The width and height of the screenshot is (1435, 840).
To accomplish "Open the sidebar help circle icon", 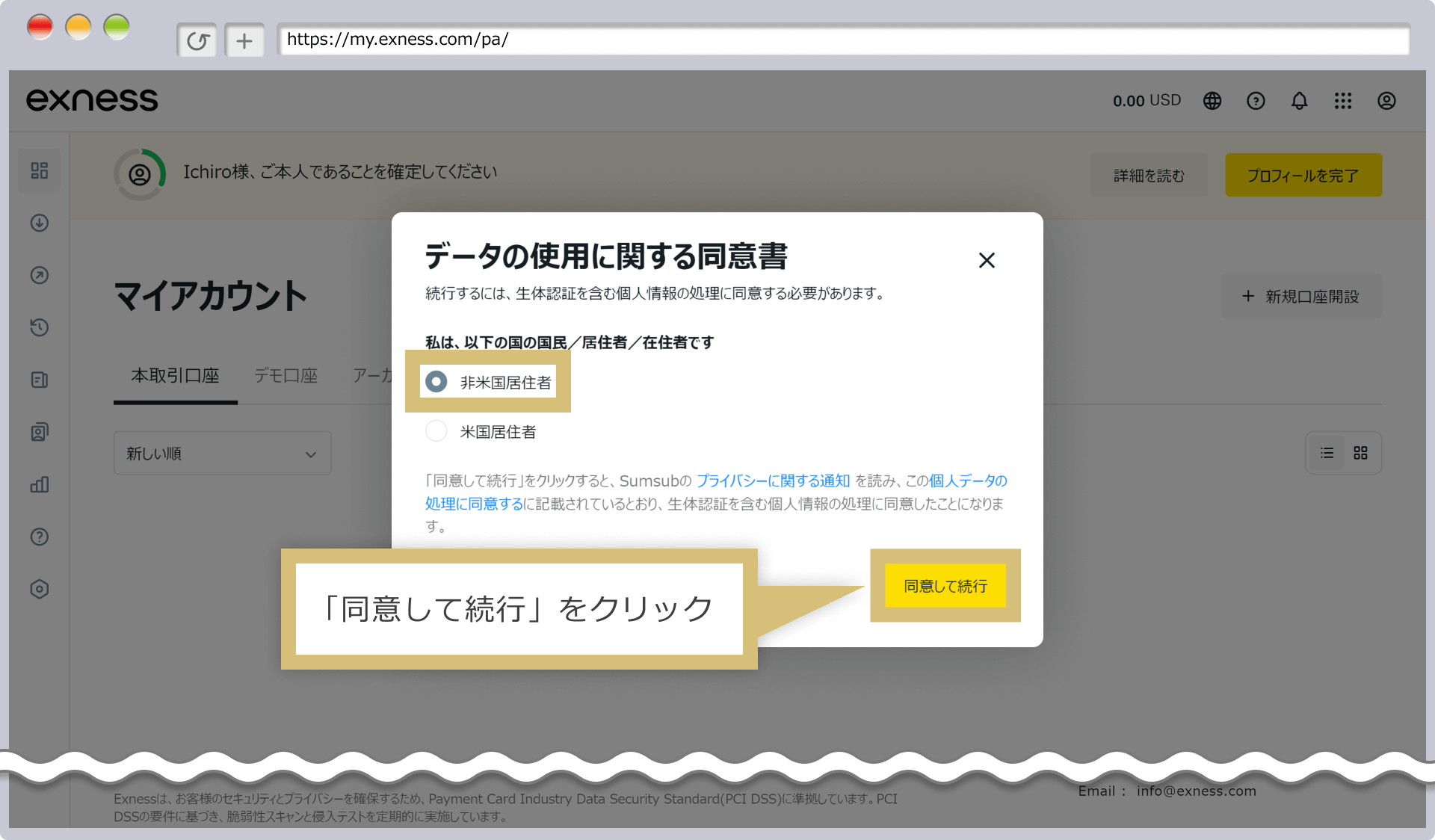I will click(40, 537).
